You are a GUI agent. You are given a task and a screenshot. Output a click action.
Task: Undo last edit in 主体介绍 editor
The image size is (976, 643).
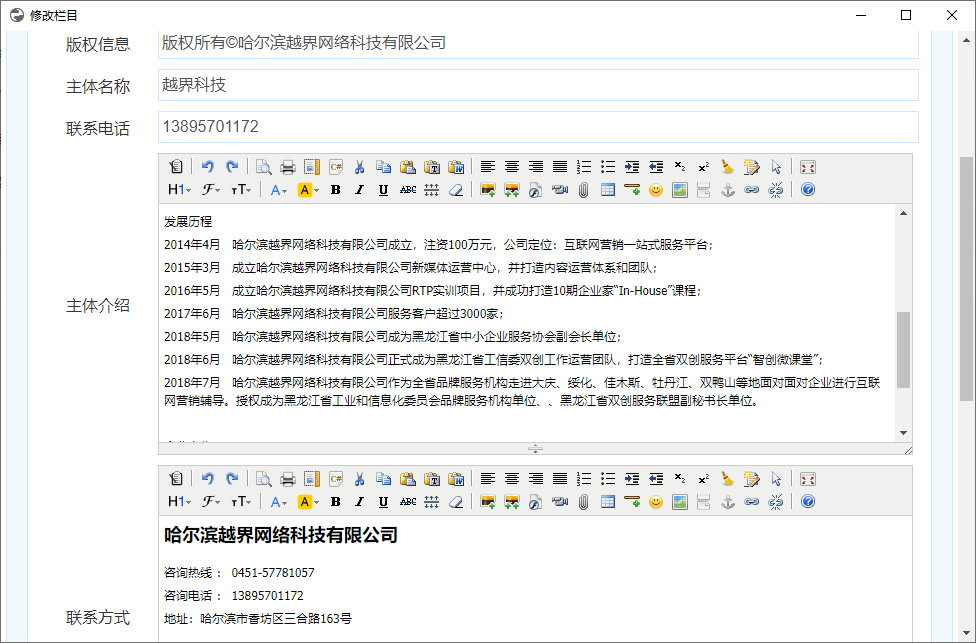(x=208, y=167)
